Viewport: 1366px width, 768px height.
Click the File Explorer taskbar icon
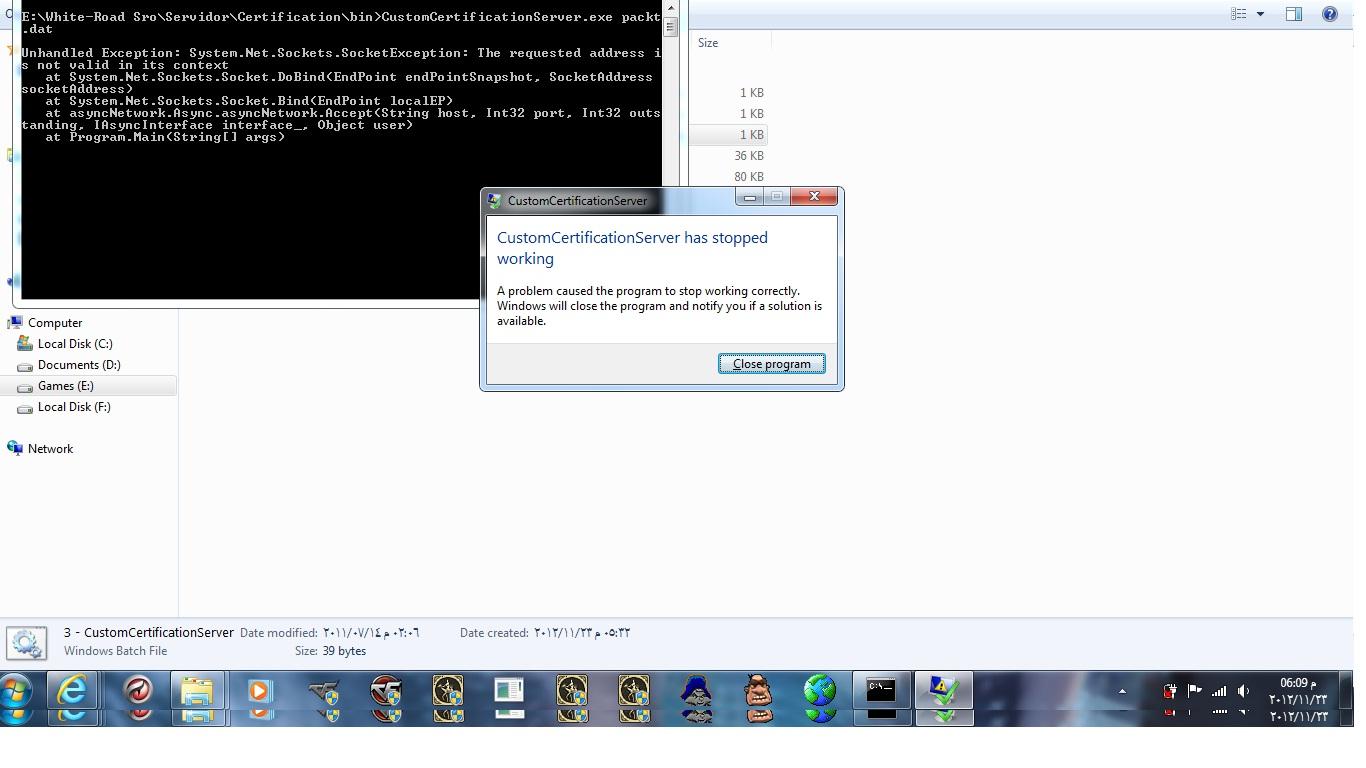click(x=197, y=691)
